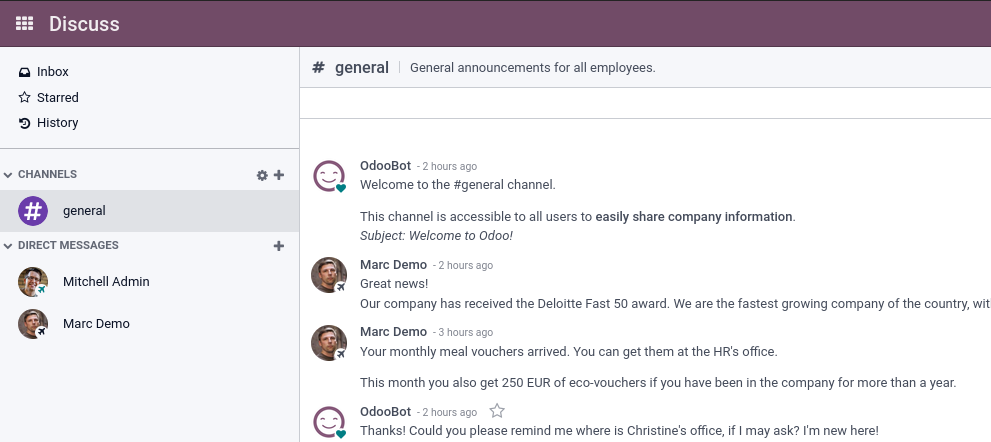Open the apps grid menu
991x442 pixels.
tap(25, 24)
